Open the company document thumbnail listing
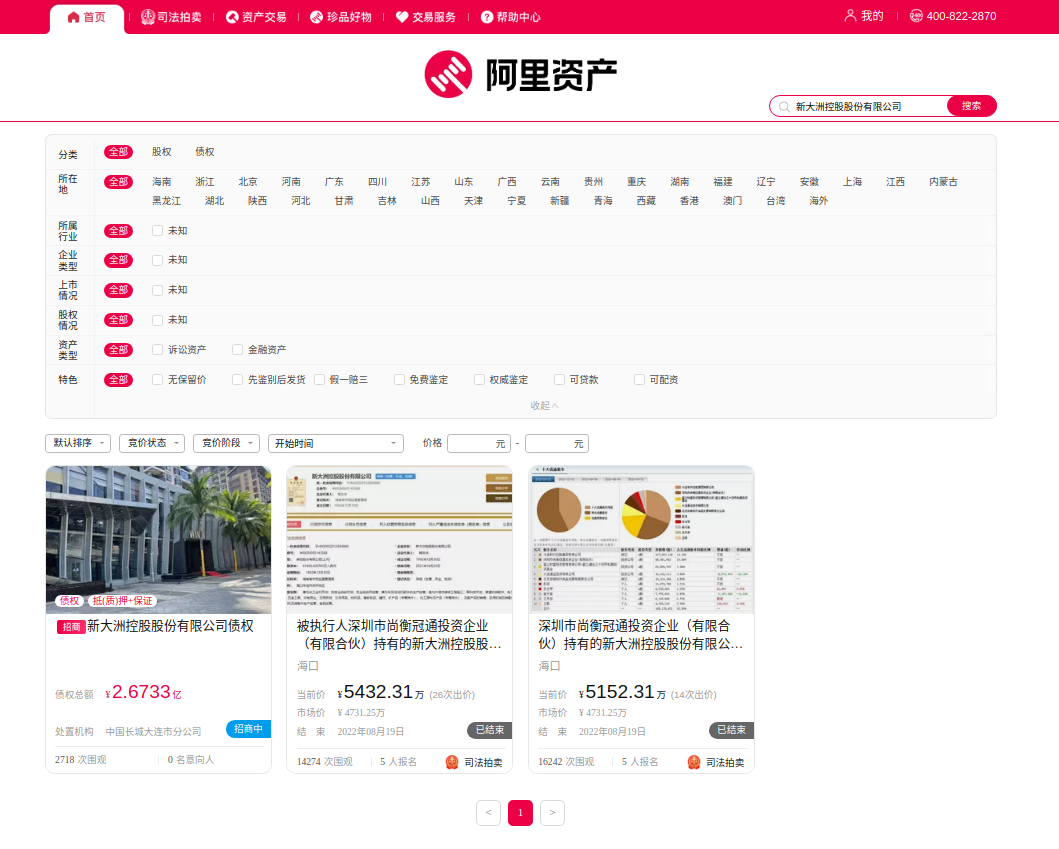1059x849 pixels. pos(400,540)
